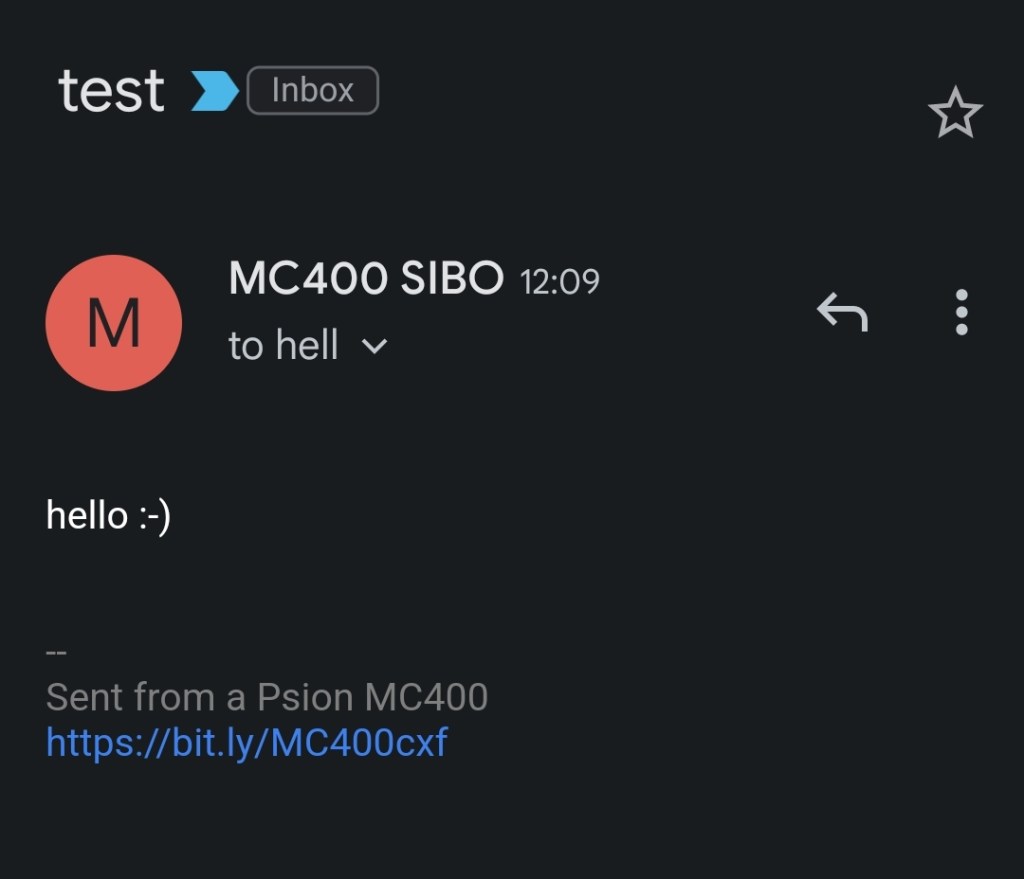Select sender name MC400 SIBO
1024x879 pixels.
[366, 280]
